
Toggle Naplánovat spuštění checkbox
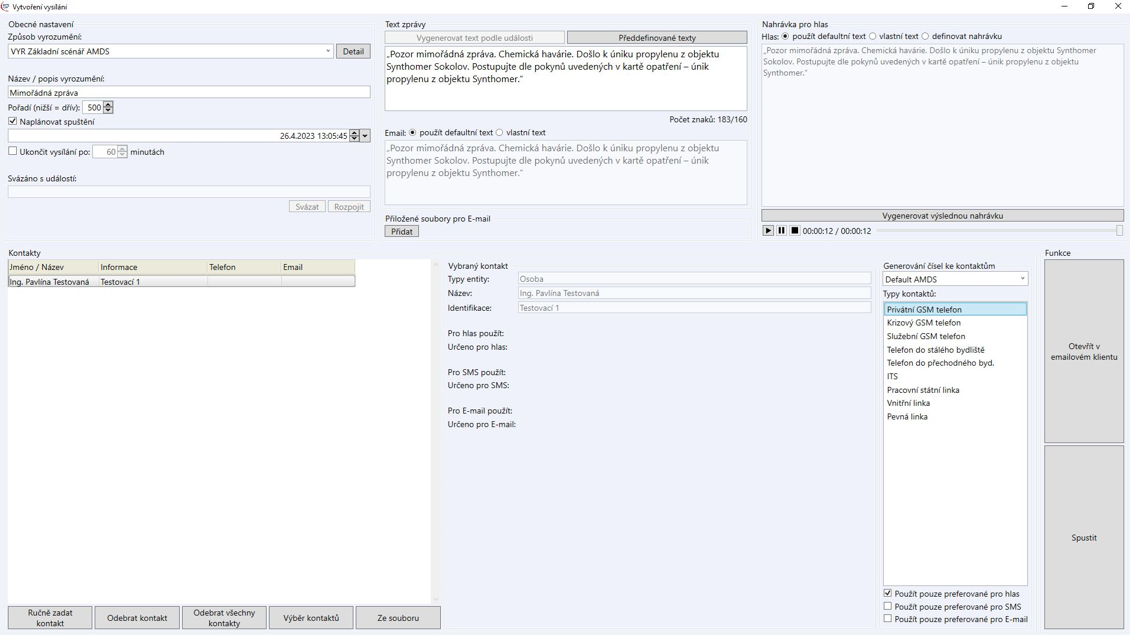tap(13, 121)
